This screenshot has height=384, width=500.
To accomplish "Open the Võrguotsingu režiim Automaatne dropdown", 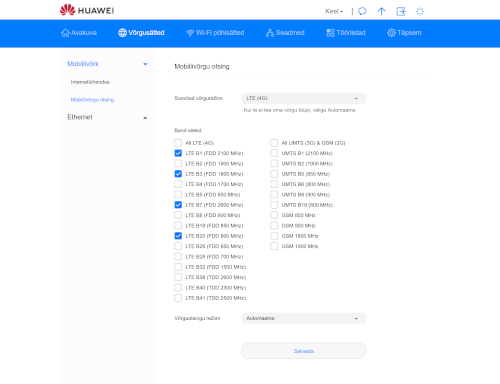I will pyautogui.click(x=304, y=318).
